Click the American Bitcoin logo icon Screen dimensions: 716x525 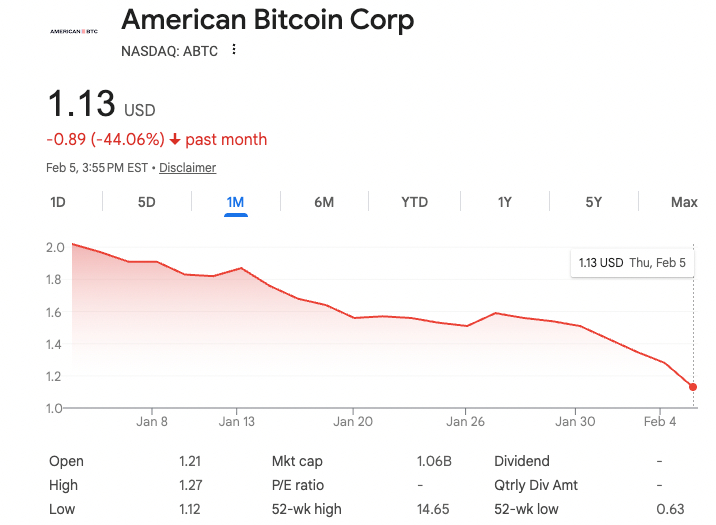pyautogui.click(x=74, y=31)
